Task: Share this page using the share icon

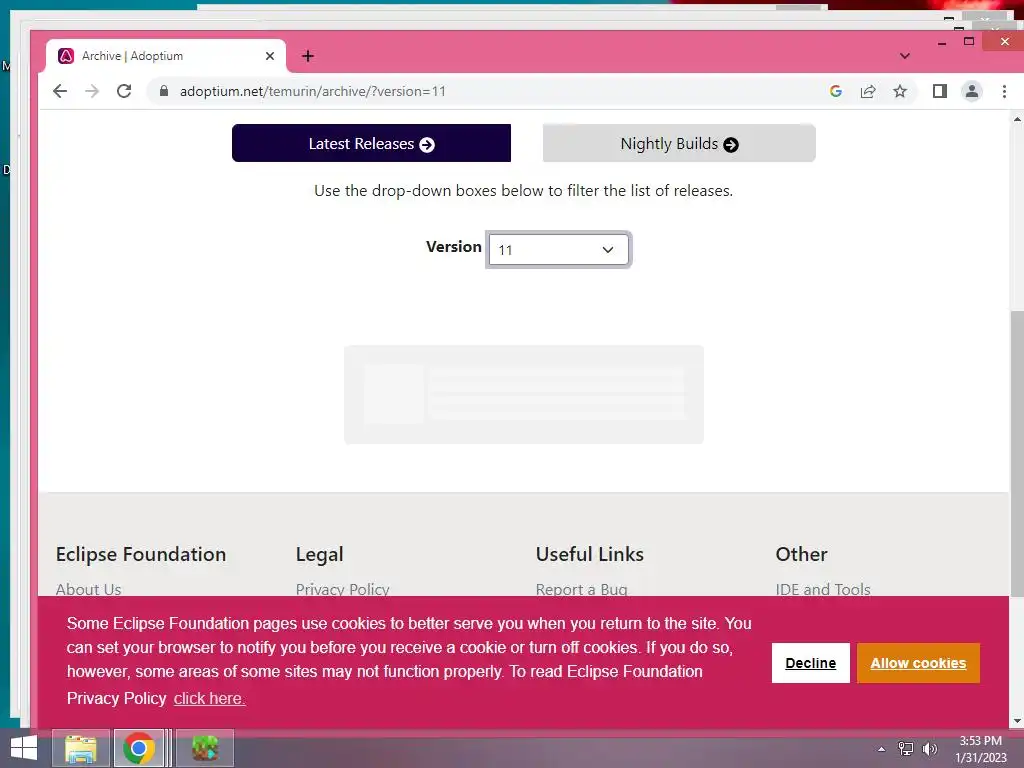Action: 868,91
